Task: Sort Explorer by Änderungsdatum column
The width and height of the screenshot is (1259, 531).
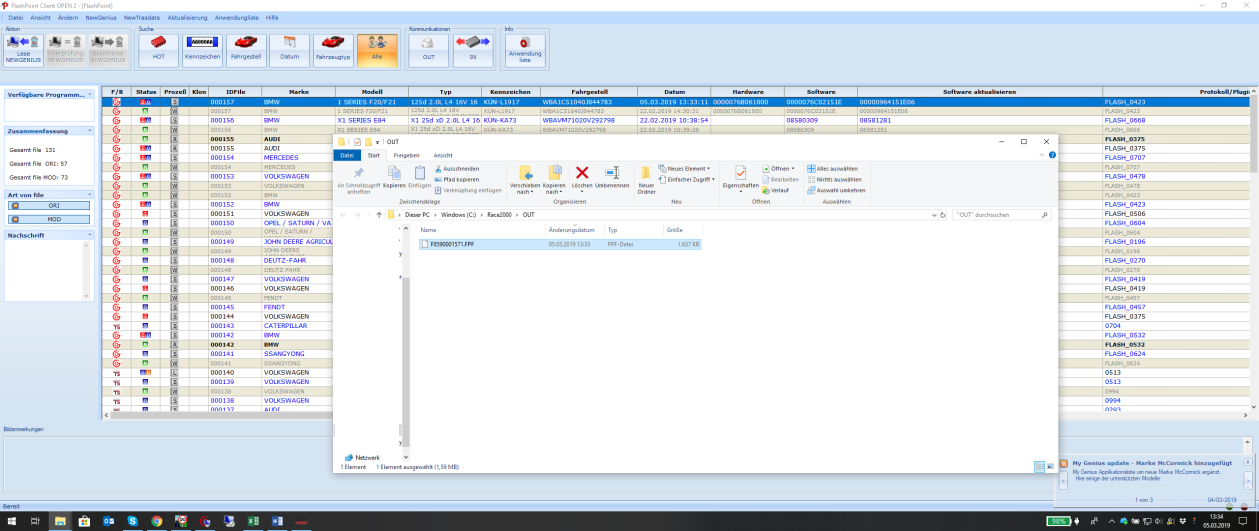Action: click(575, 230)
